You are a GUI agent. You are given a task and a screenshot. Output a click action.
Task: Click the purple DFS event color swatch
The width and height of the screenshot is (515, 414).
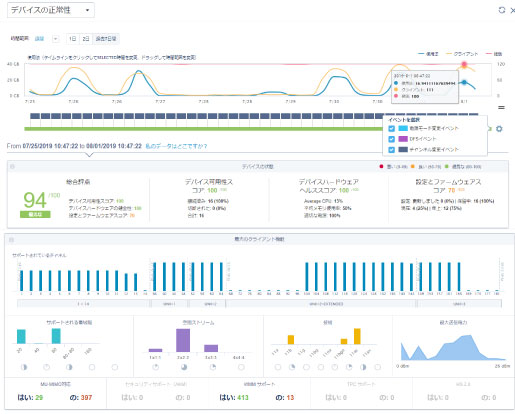click(x=403, y=139)
